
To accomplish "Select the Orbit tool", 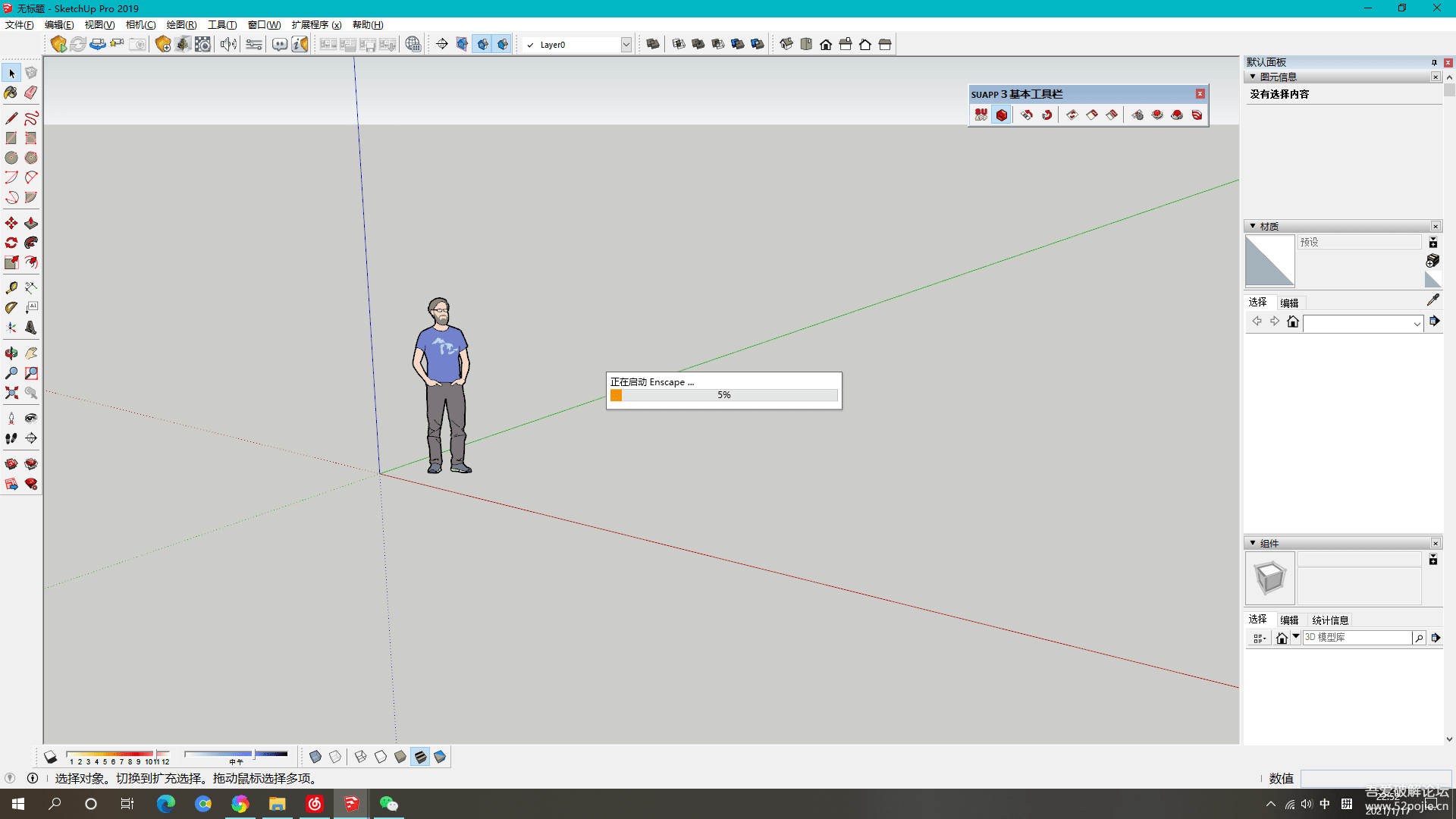I will click(x=11, y=353).
